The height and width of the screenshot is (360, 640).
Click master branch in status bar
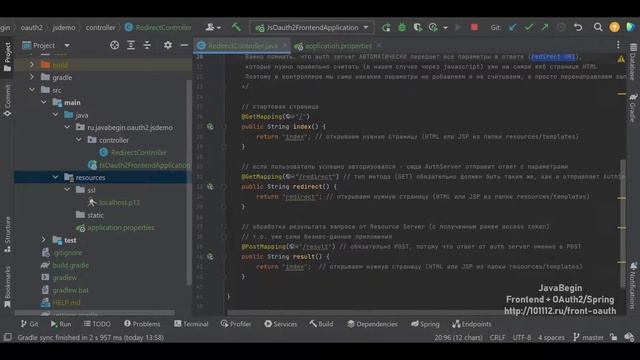(588, 338)
